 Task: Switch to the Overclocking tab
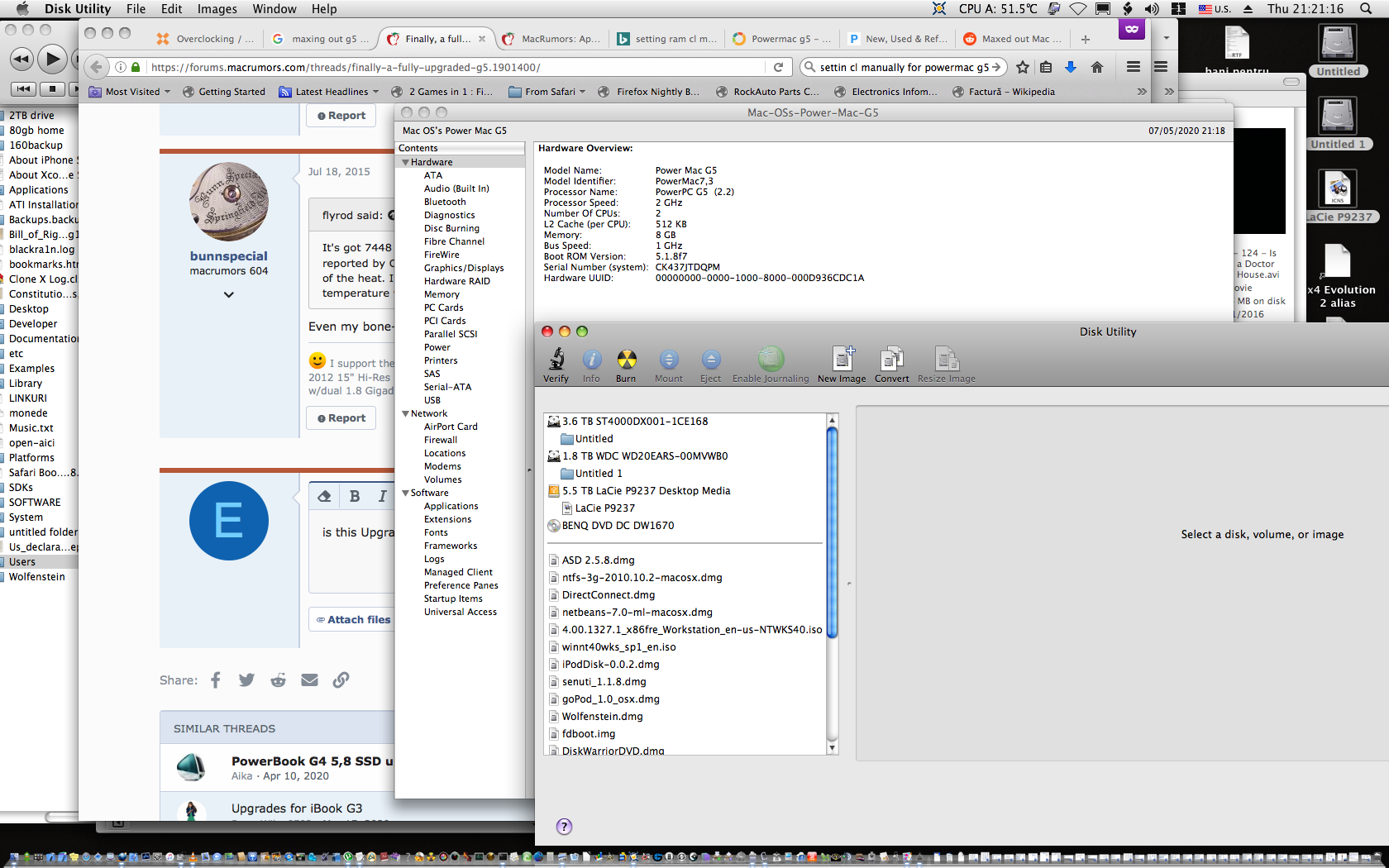[207, 39]
